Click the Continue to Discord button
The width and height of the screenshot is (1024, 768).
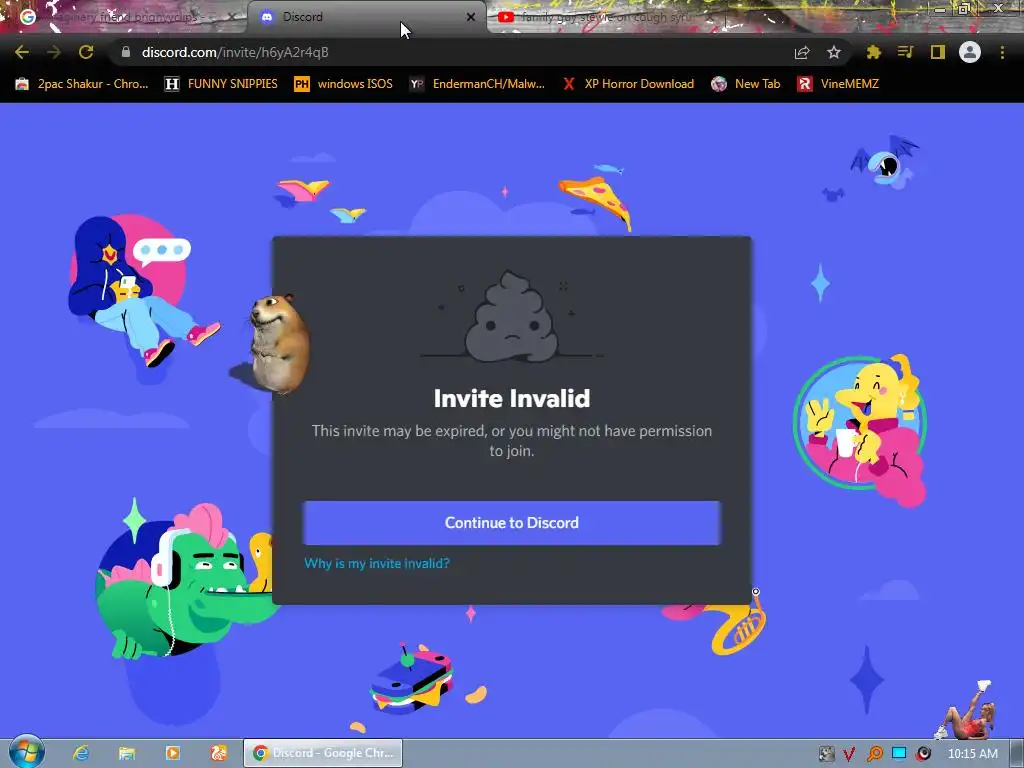coord(511,522)
